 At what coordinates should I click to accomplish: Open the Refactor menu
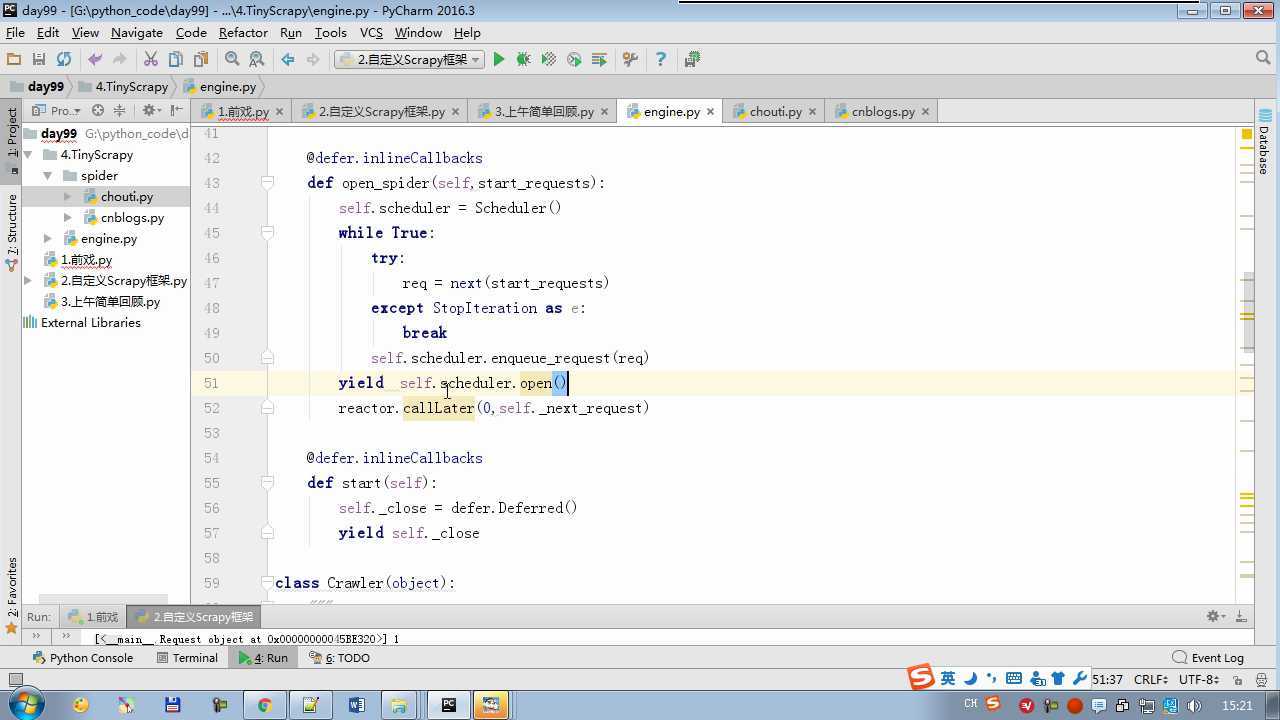[243, 33]
